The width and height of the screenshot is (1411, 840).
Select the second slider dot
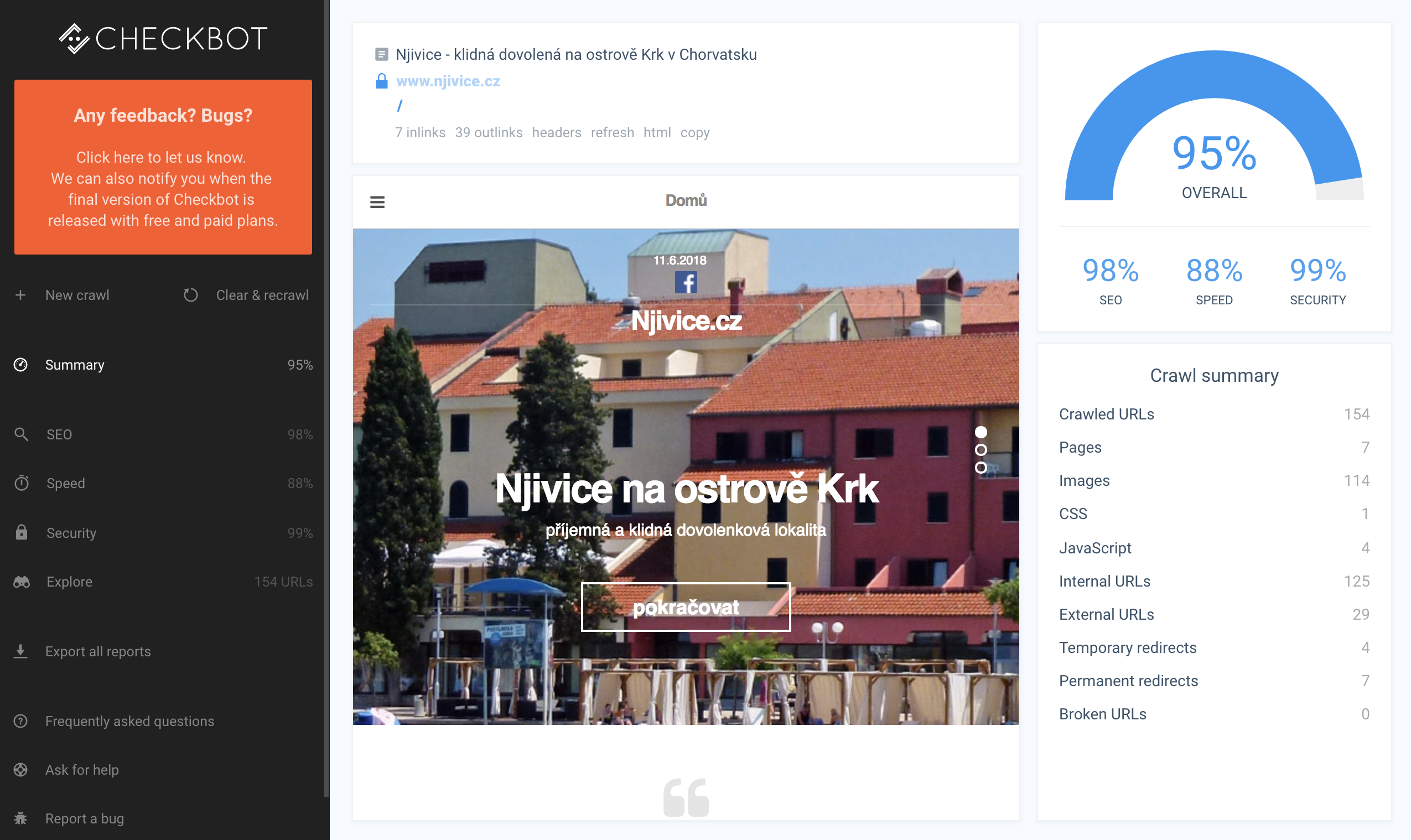981,450
